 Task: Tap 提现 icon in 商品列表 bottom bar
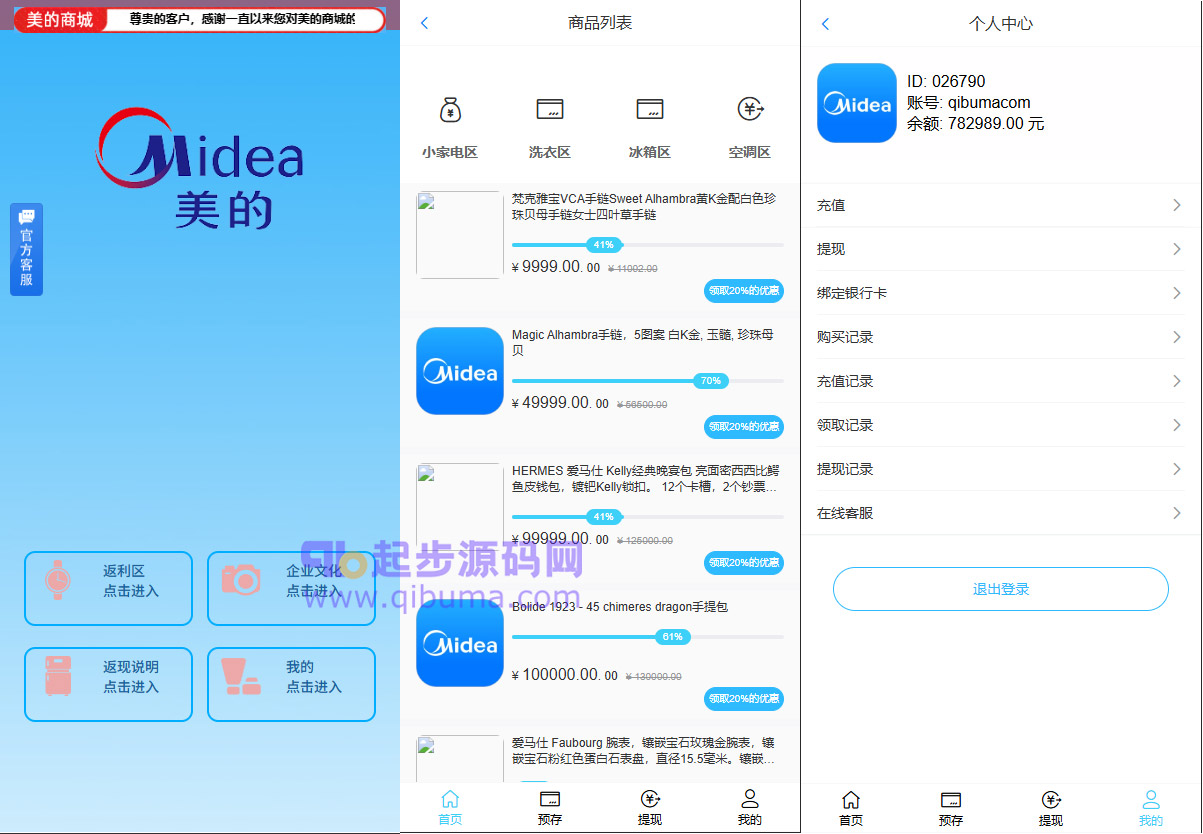pyautogui.click(x=650, y=799)
